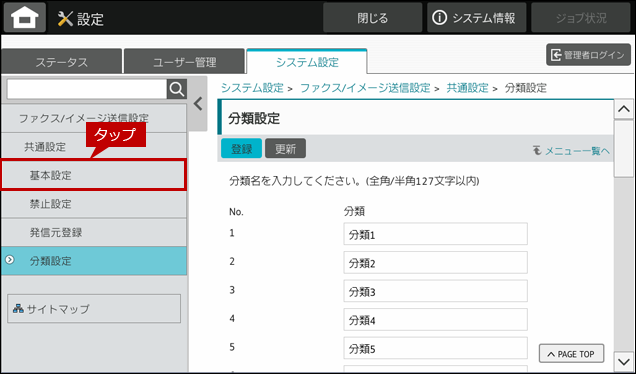Viewport: 636px width, 374px height.
Task: Click the vertical scrollbar thumb
Action: [623, 148]
